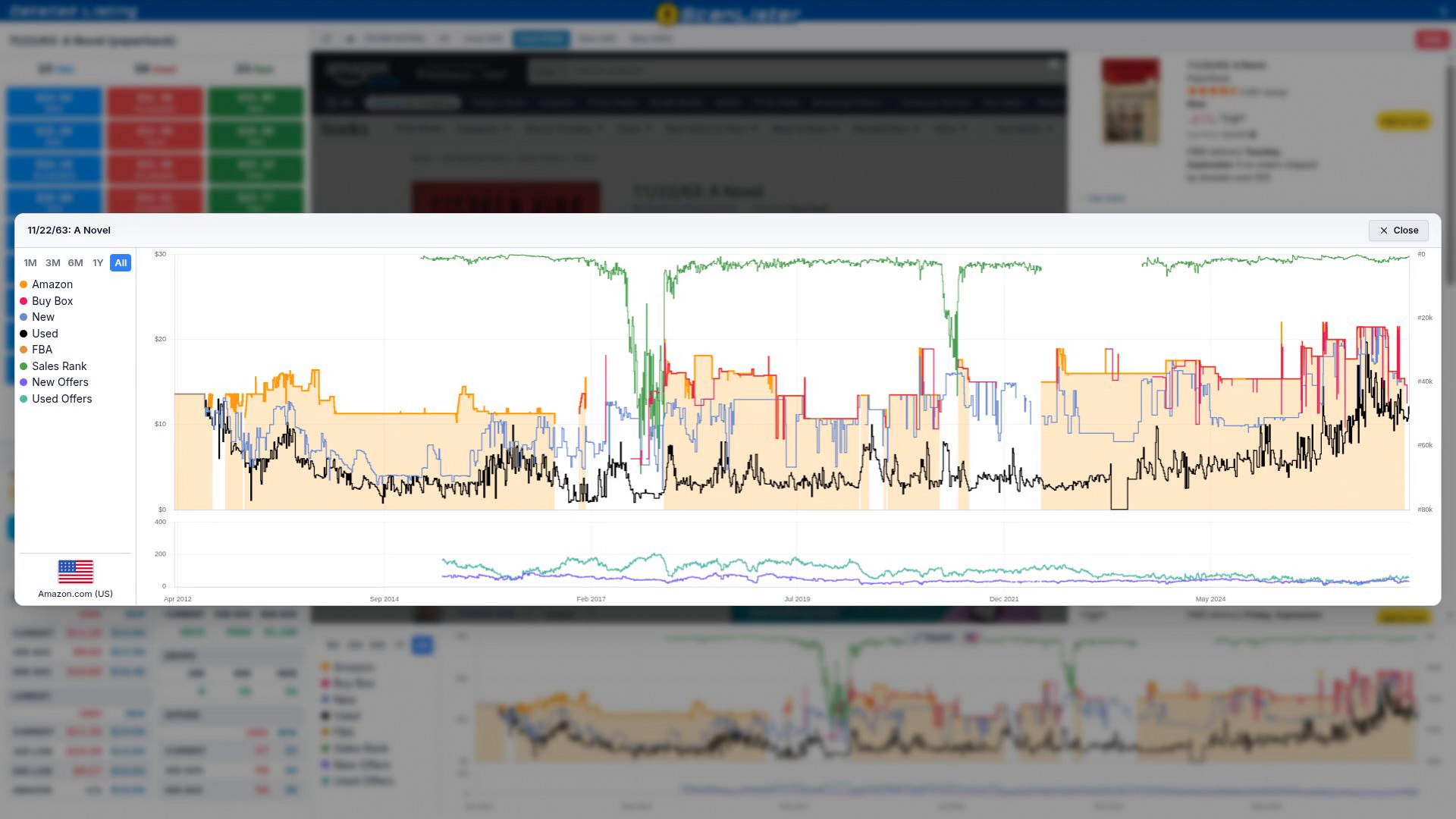The width and height of the screenshot is (1456, 819).
Task: Click the #40k sales rank axis label
Action: pyautogui.click(x=1425, y=381)
